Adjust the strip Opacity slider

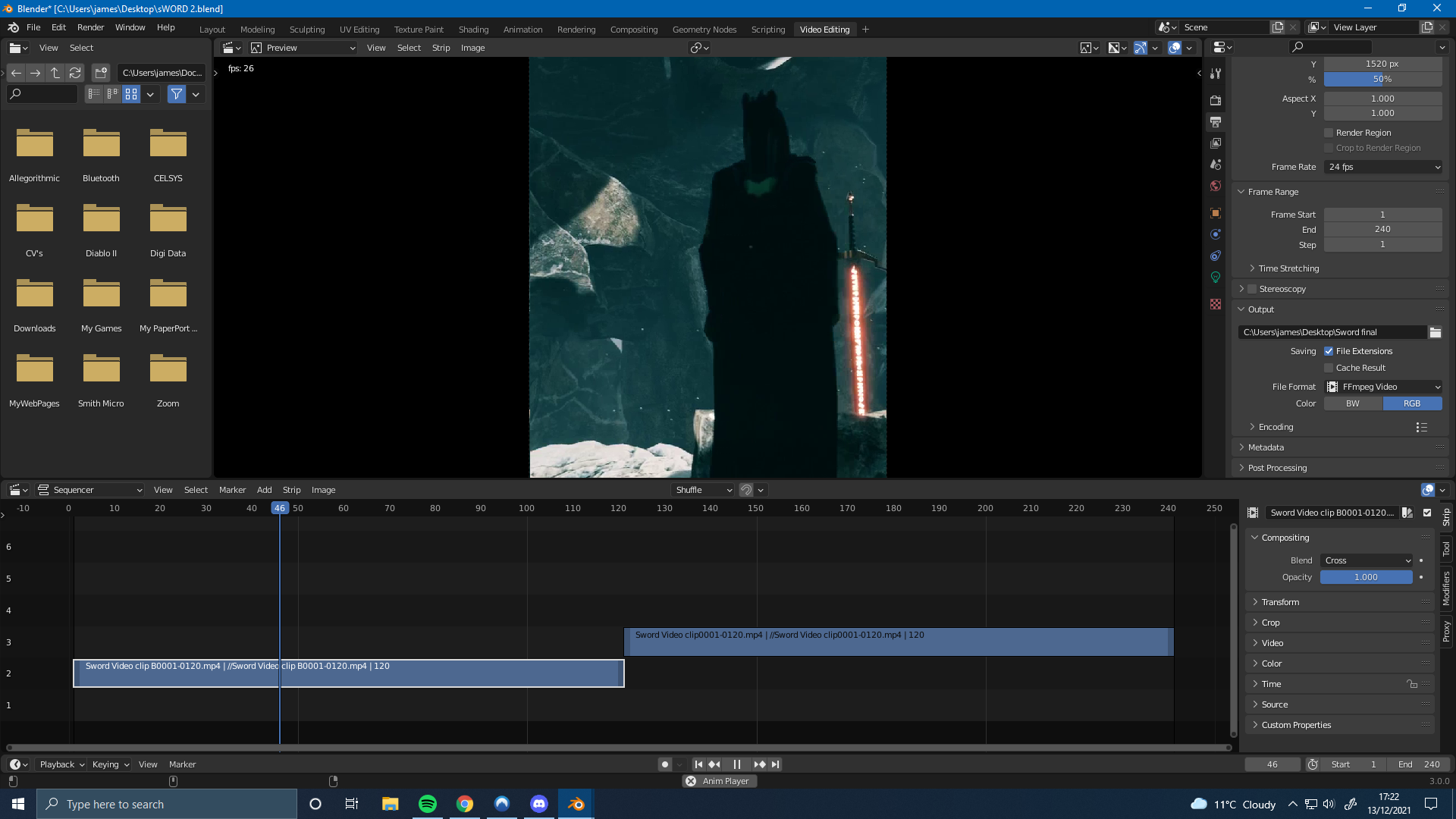(x=1367, y=577)
